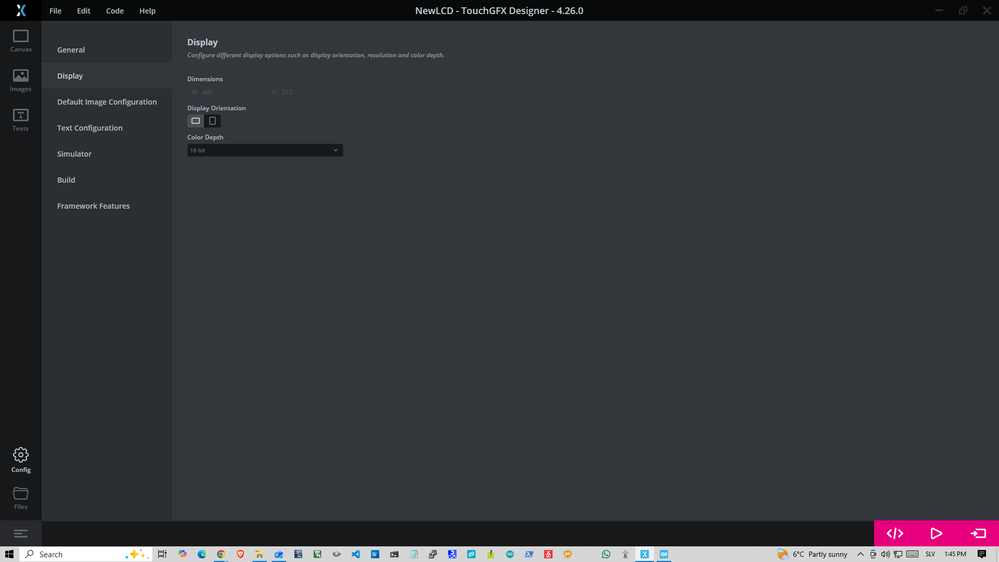This screenshot has width=999, height=562.
Task: Open the weather widget showing 6°C
Action: tap(812, 554)
